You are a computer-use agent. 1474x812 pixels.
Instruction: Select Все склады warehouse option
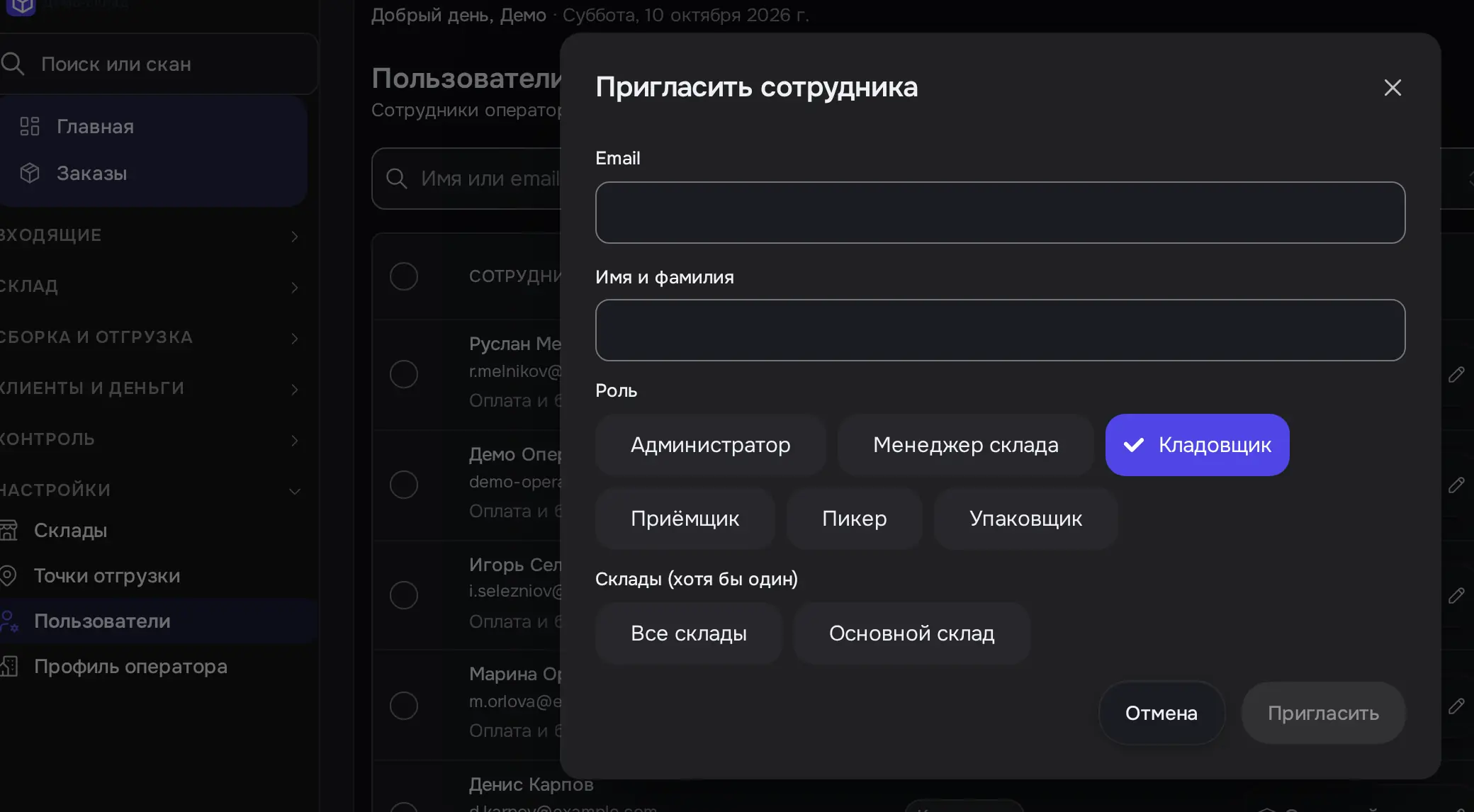[x=688, y=633]
